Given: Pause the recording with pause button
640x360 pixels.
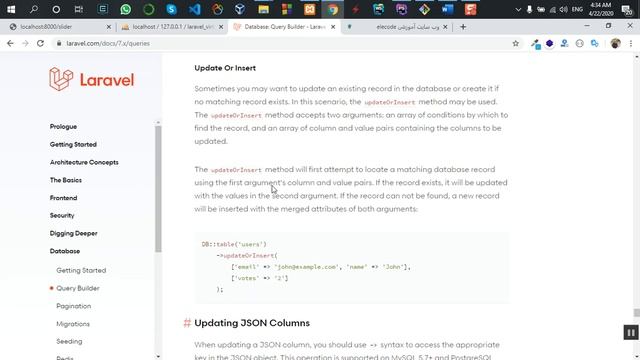Looking at the screenshot, I should point(631,333).
